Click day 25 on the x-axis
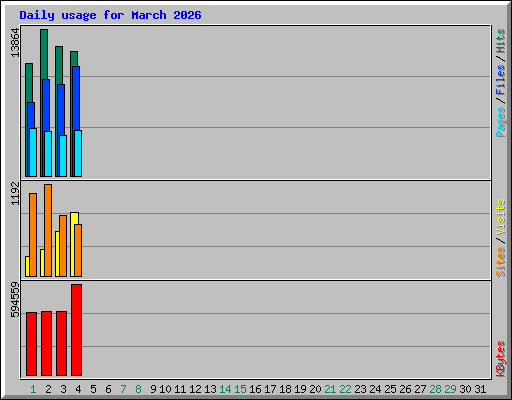The image size is (512, 400). (x=390, y=389)
